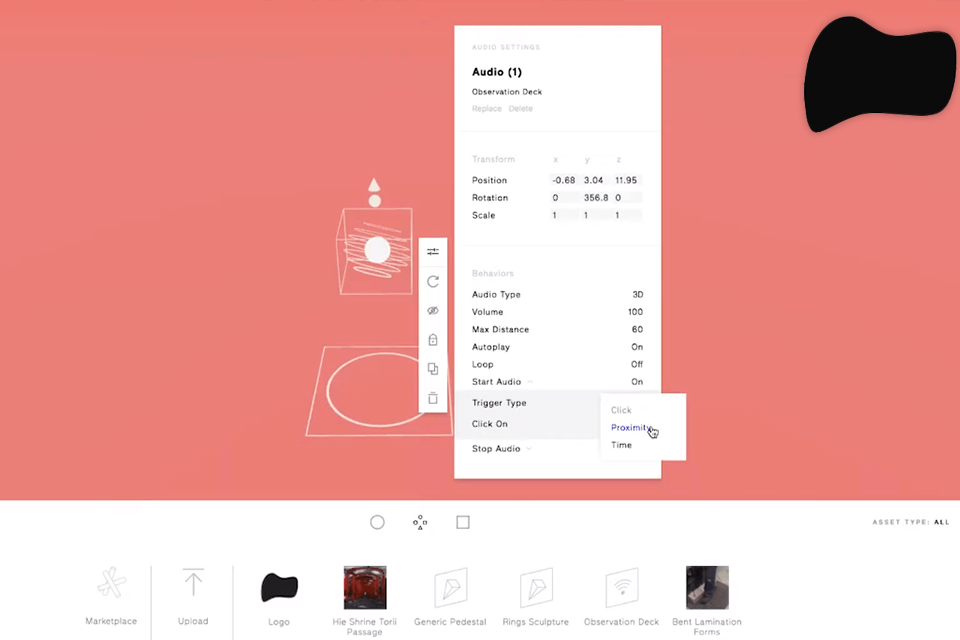Edit Scale x field
The image size is (960, 640).
coord(564,215)
